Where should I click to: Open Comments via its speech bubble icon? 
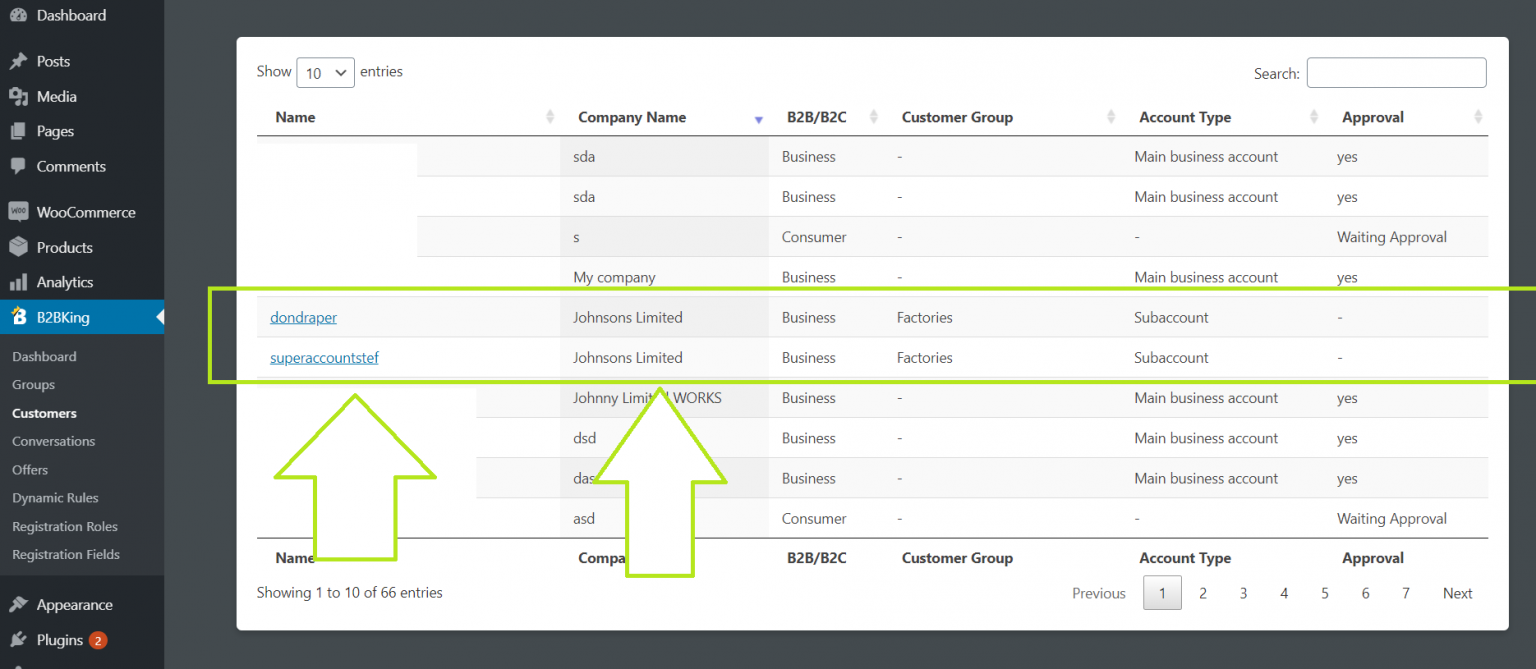[20, 166]
